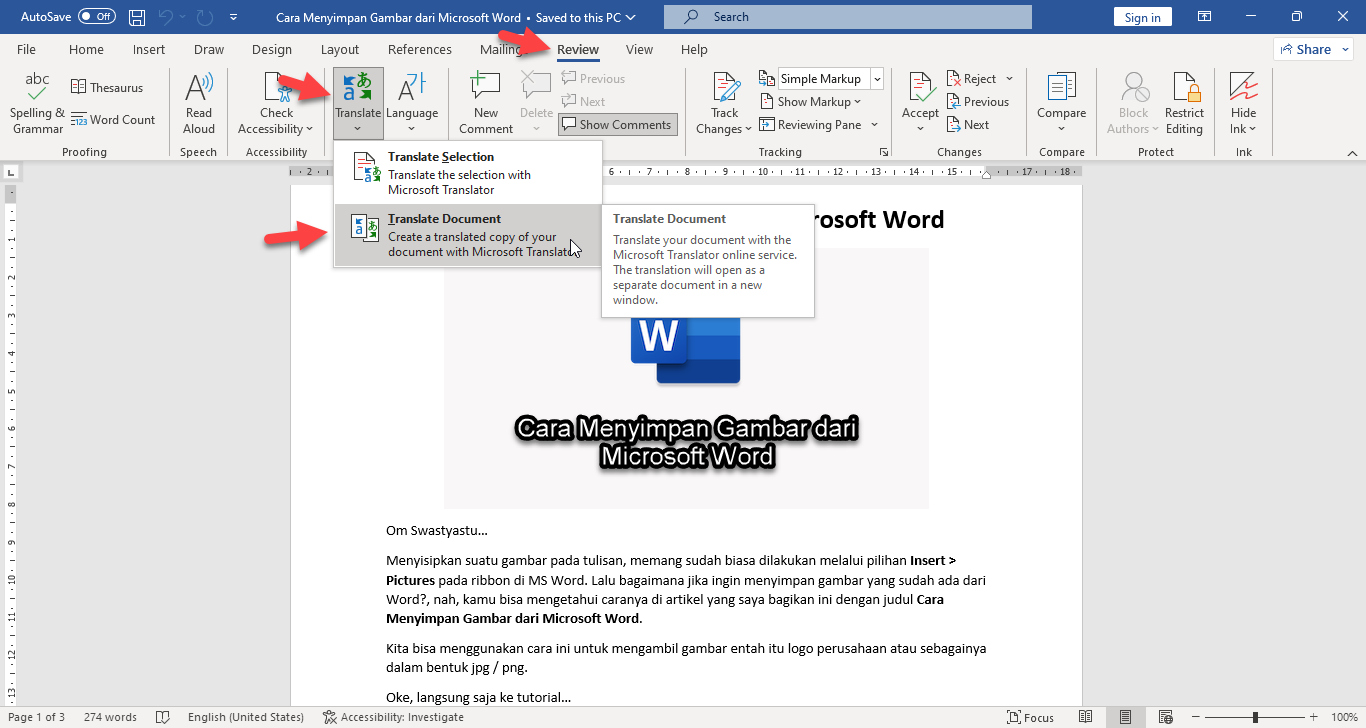The image size is (1366, 728).
Task: Click the zoom slider
Action: tap(1255, 717)
